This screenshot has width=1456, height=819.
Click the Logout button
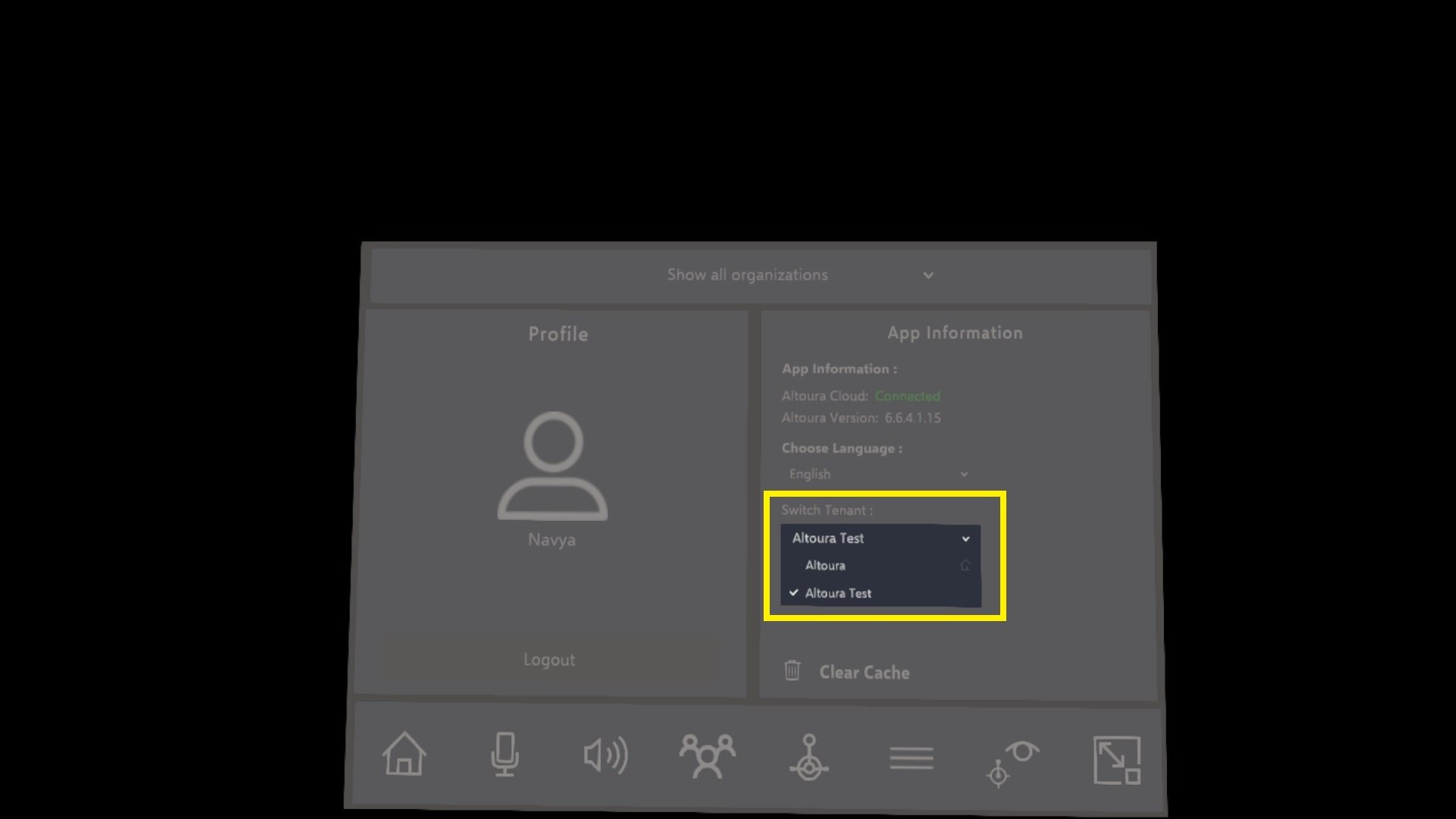[x=549, y=660]
